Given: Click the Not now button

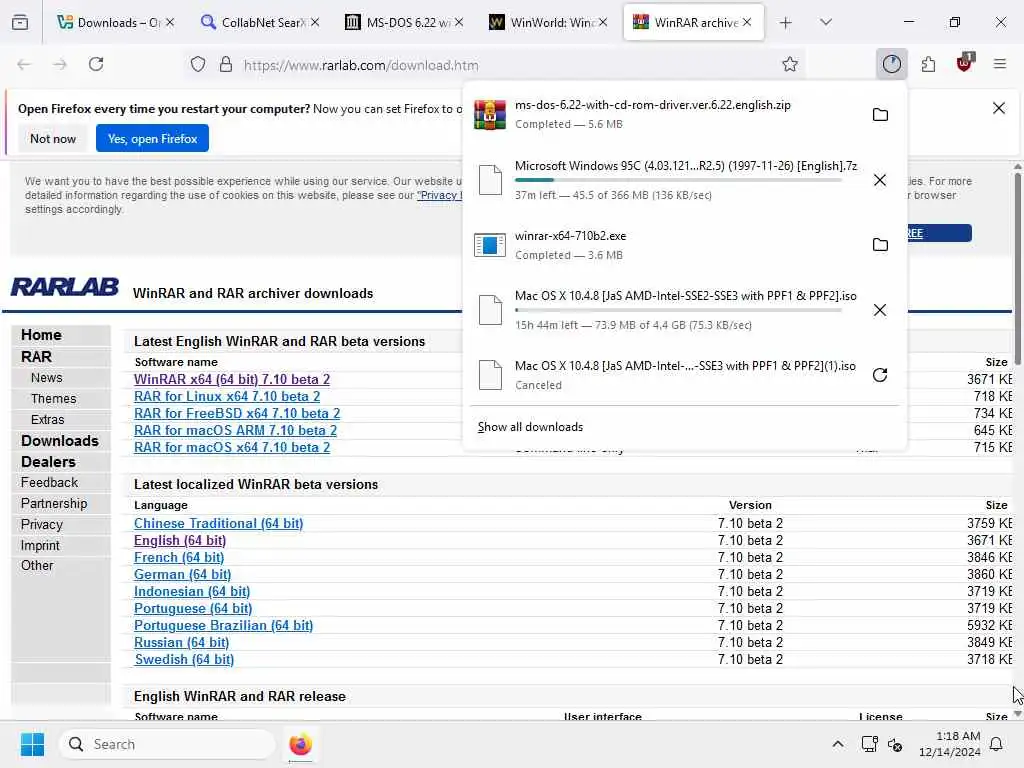Looking at the screenshot, I should (x=53, y=138).
